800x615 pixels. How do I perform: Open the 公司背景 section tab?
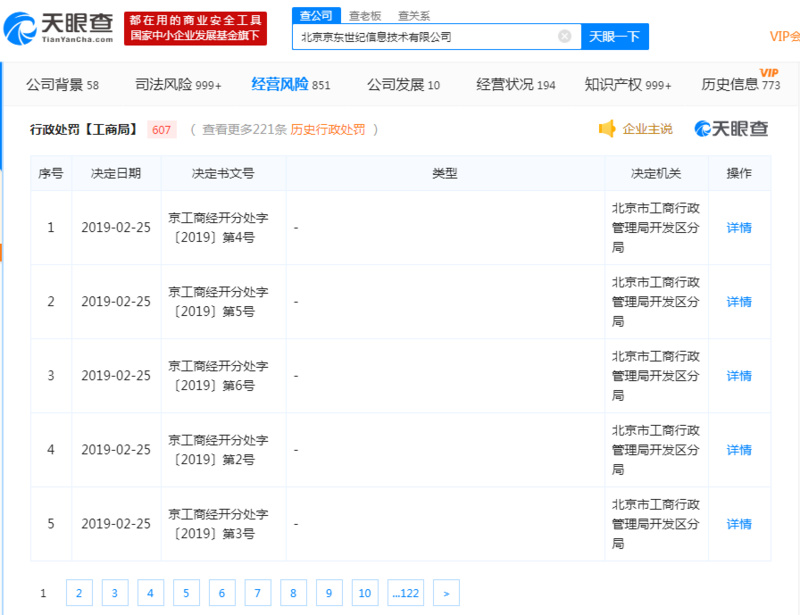coord(62,85)
